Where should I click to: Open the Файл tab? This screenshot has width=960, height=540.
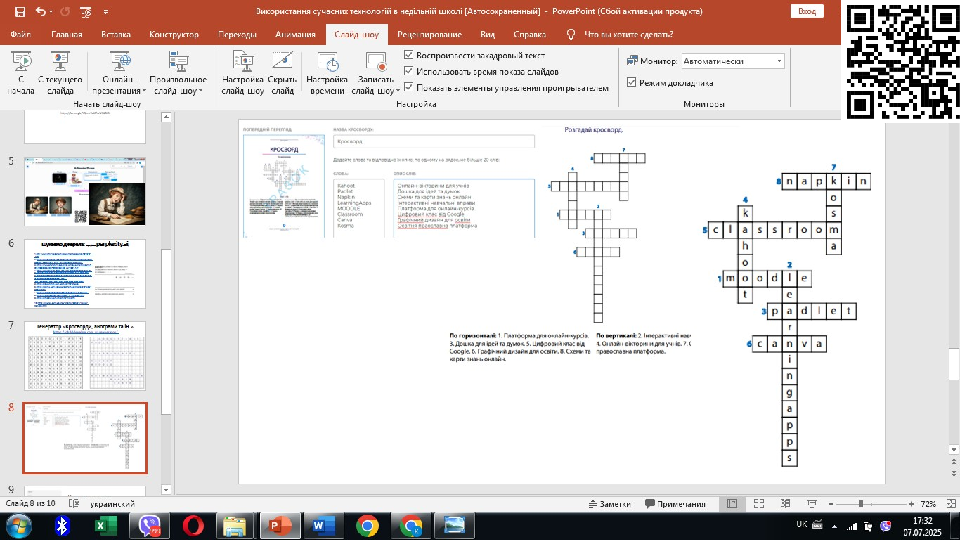pos(21,34)
